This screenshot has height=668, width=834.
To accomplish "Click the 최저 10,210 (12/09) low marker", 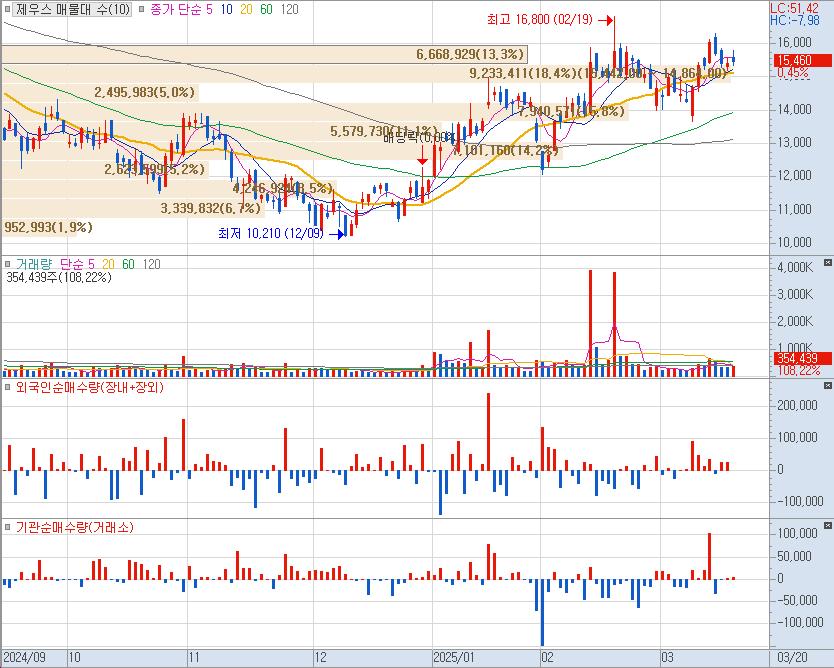I will tap(272, 234).
